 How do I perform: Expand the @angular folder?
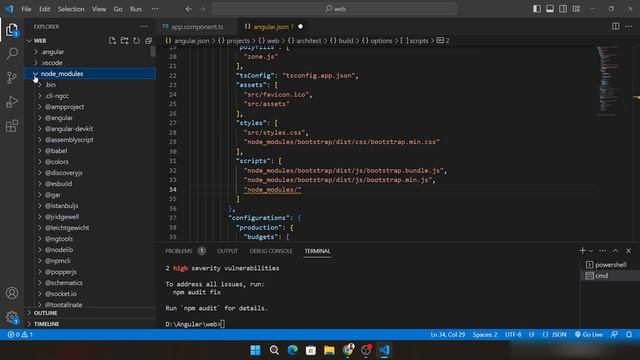(90, 118)
